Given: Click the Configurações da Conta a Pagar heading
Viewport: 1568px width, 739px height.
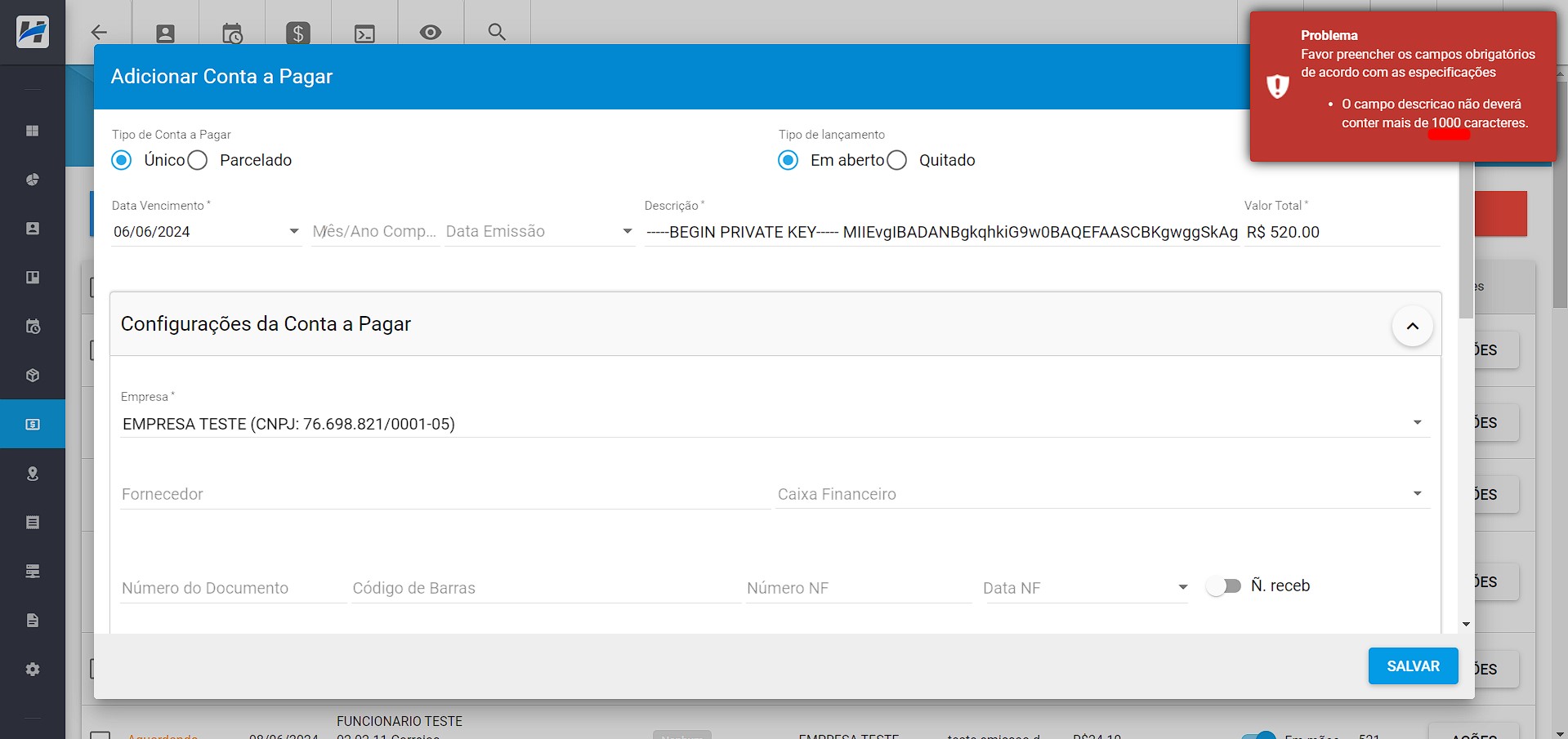Looking at the screenshot, I should 266,324.
